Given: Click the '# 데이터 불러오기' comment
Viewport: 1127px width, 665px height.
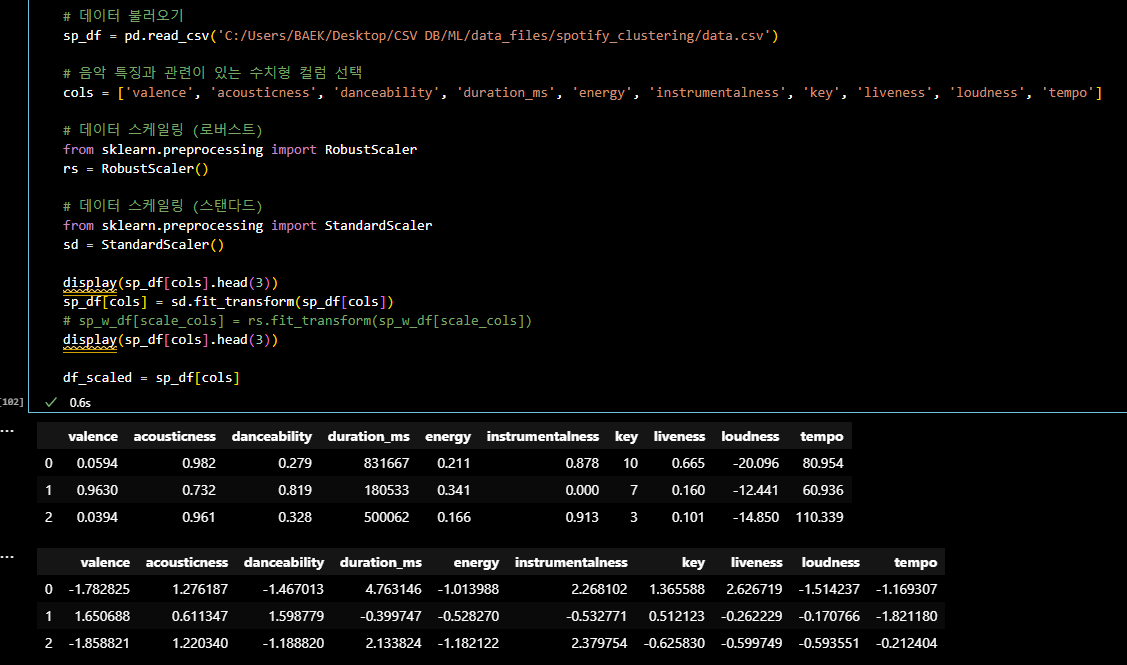Looking at the screenshot, I should tap(124, 15).
